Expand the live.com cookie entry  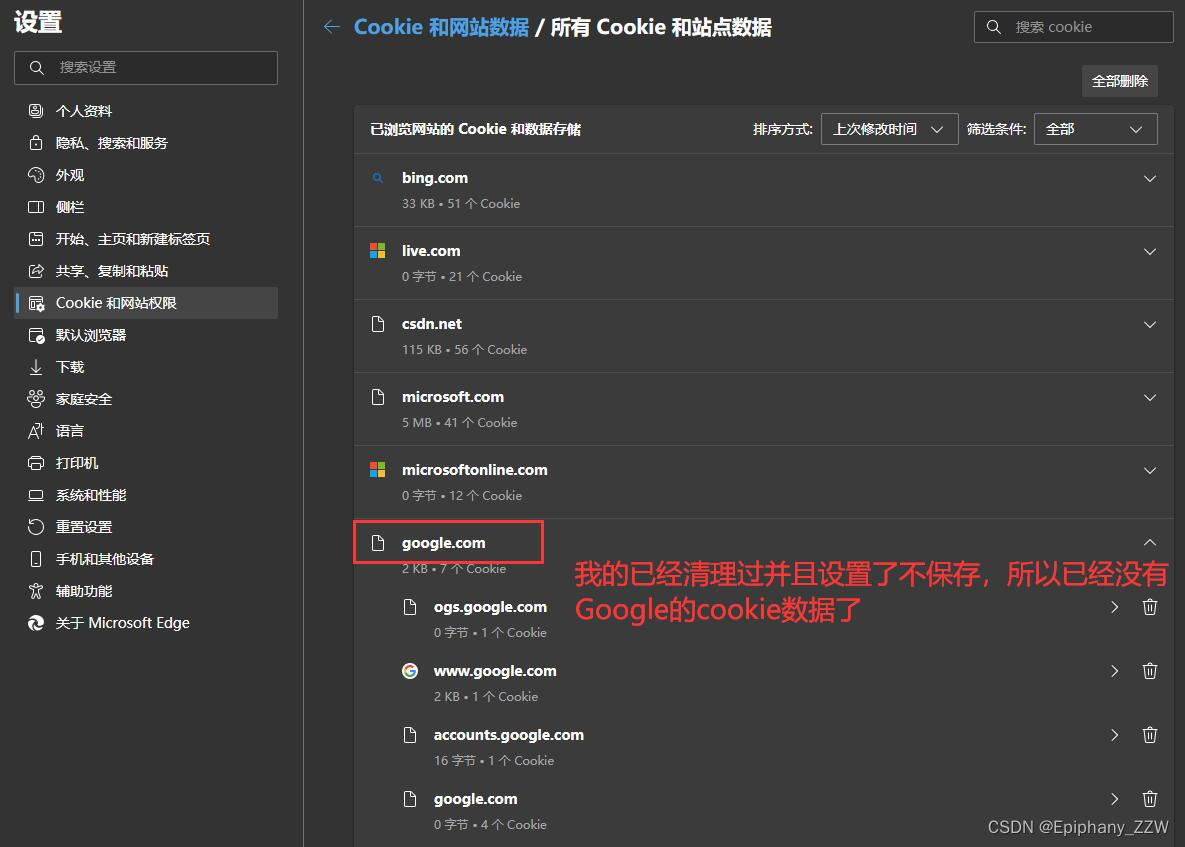1149,252
